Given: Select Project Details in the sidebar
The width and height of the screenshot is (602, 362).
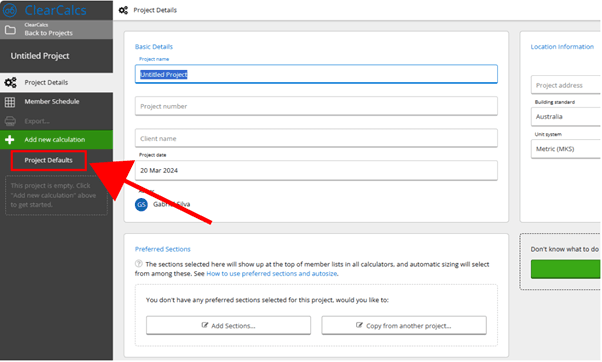Looking at the screenshot, I should point(56,83).
